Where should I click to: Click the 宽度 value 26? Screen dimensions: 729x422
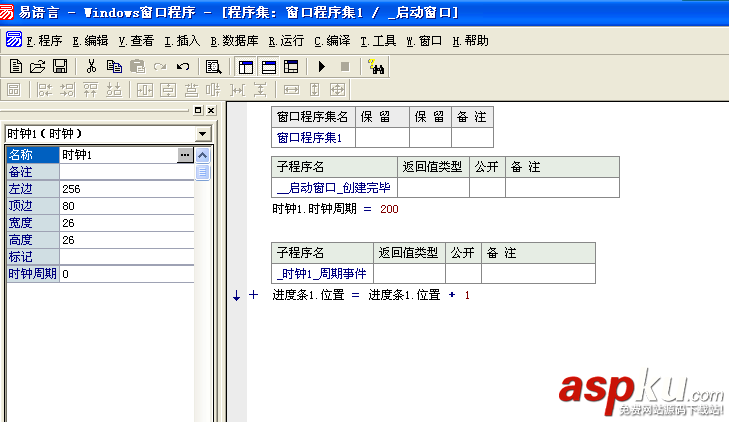[126, 223]
